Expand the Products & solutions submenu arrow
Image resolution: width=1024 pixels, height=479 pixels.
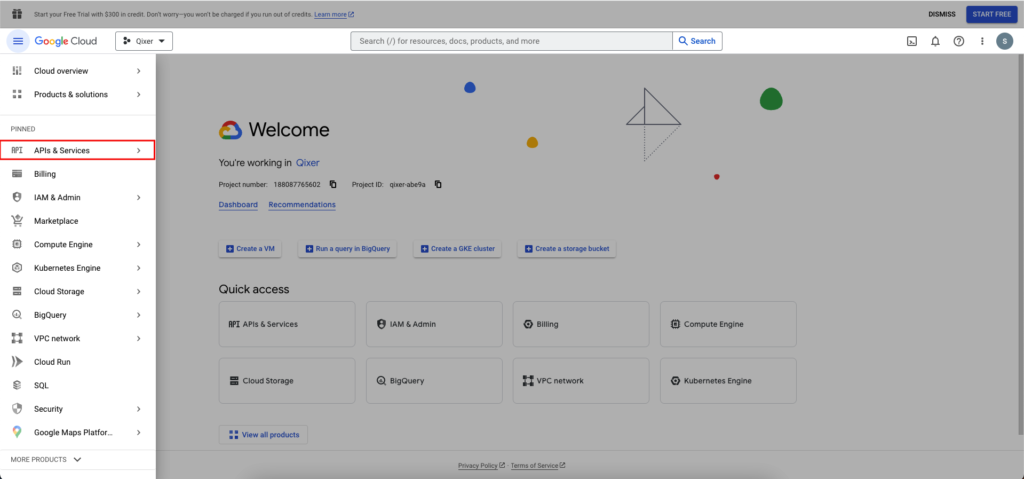[x=138, y=94]
